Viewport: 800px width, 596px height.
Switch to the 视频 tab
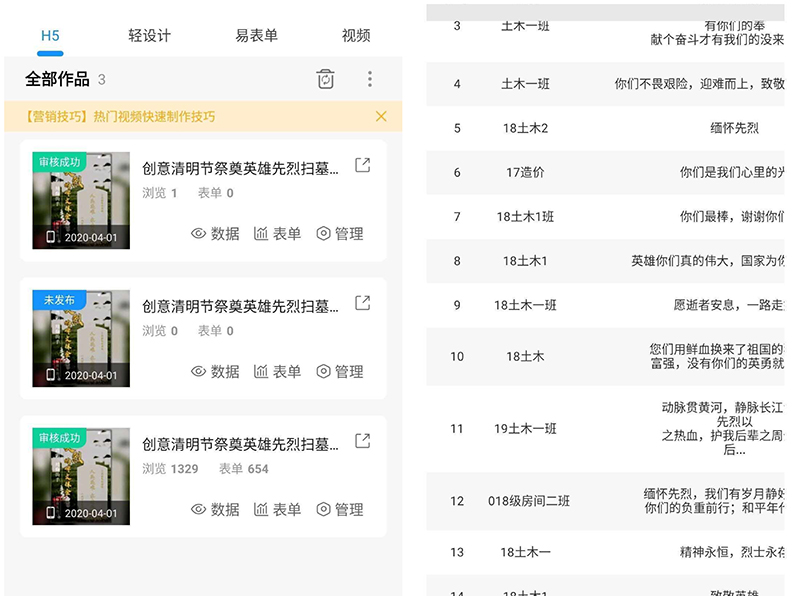click(x=356, y=35)
